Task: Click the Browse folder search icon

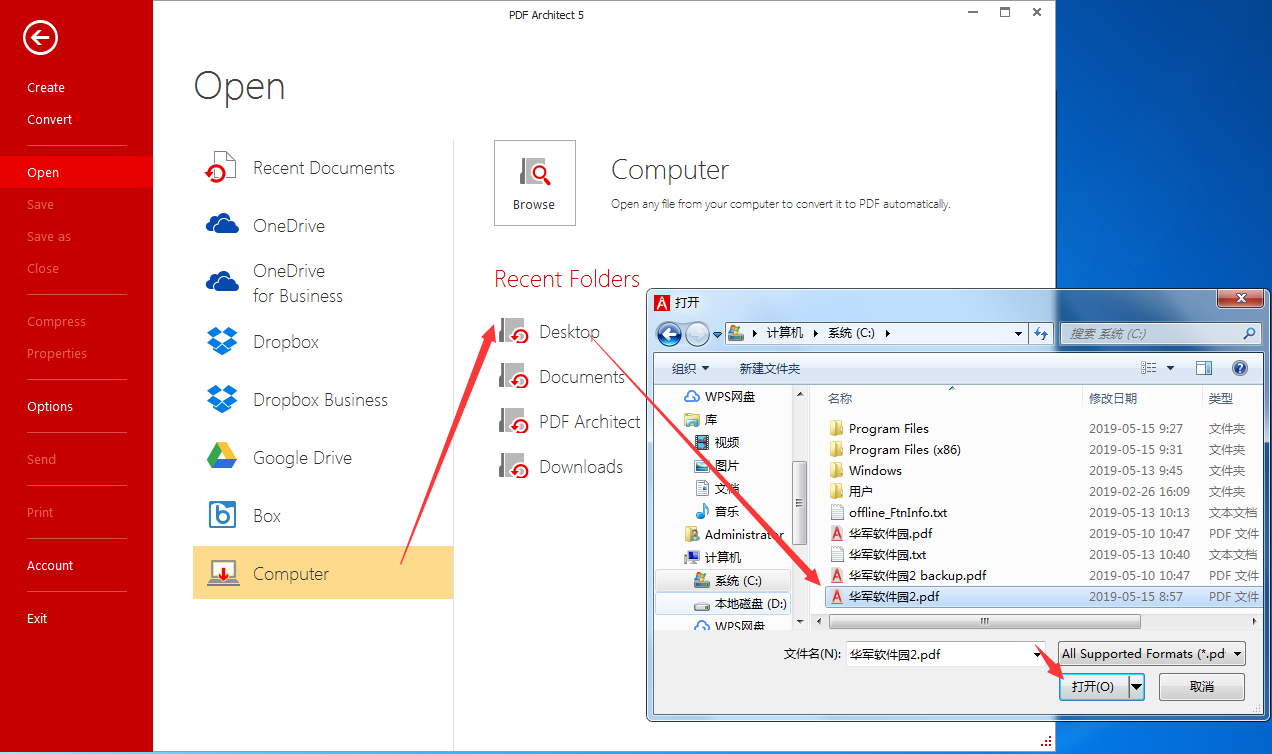Action: click(535, 172)
